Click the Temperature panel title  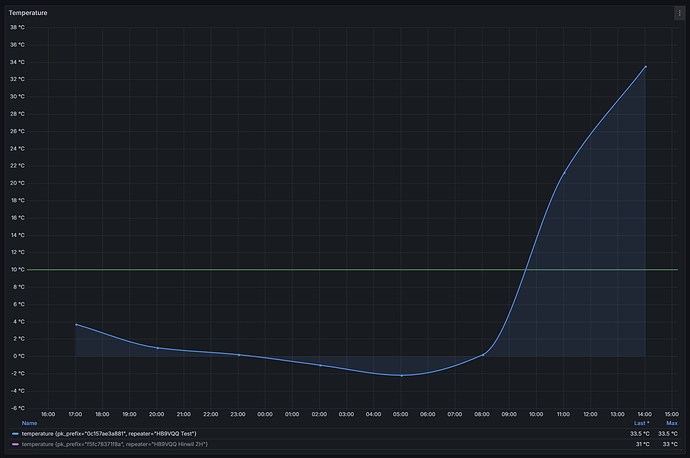pos(28,13)
